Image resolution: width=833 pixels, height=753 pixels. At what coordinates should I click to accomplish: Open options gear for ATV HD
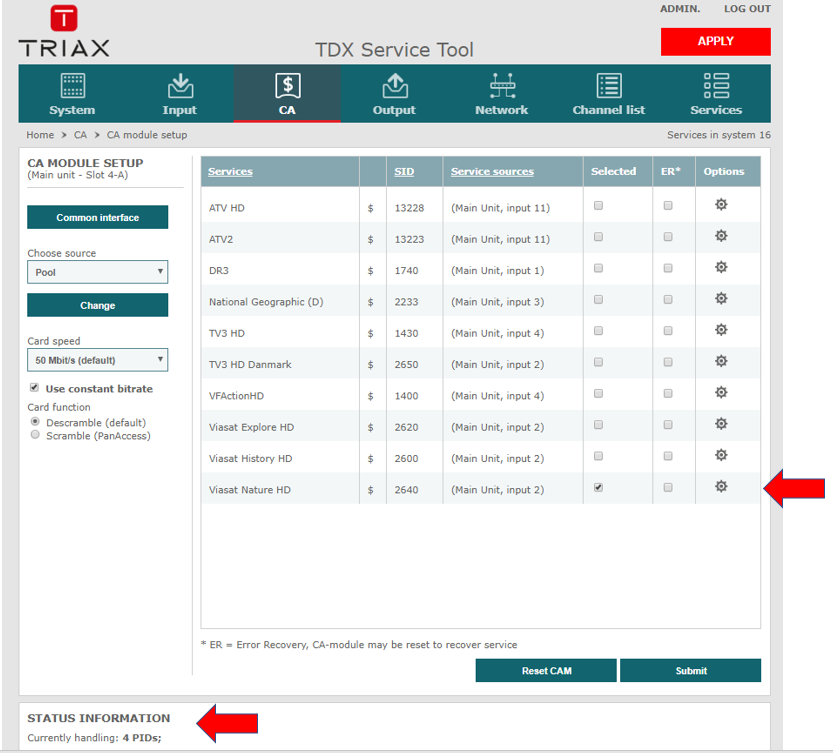721,205
